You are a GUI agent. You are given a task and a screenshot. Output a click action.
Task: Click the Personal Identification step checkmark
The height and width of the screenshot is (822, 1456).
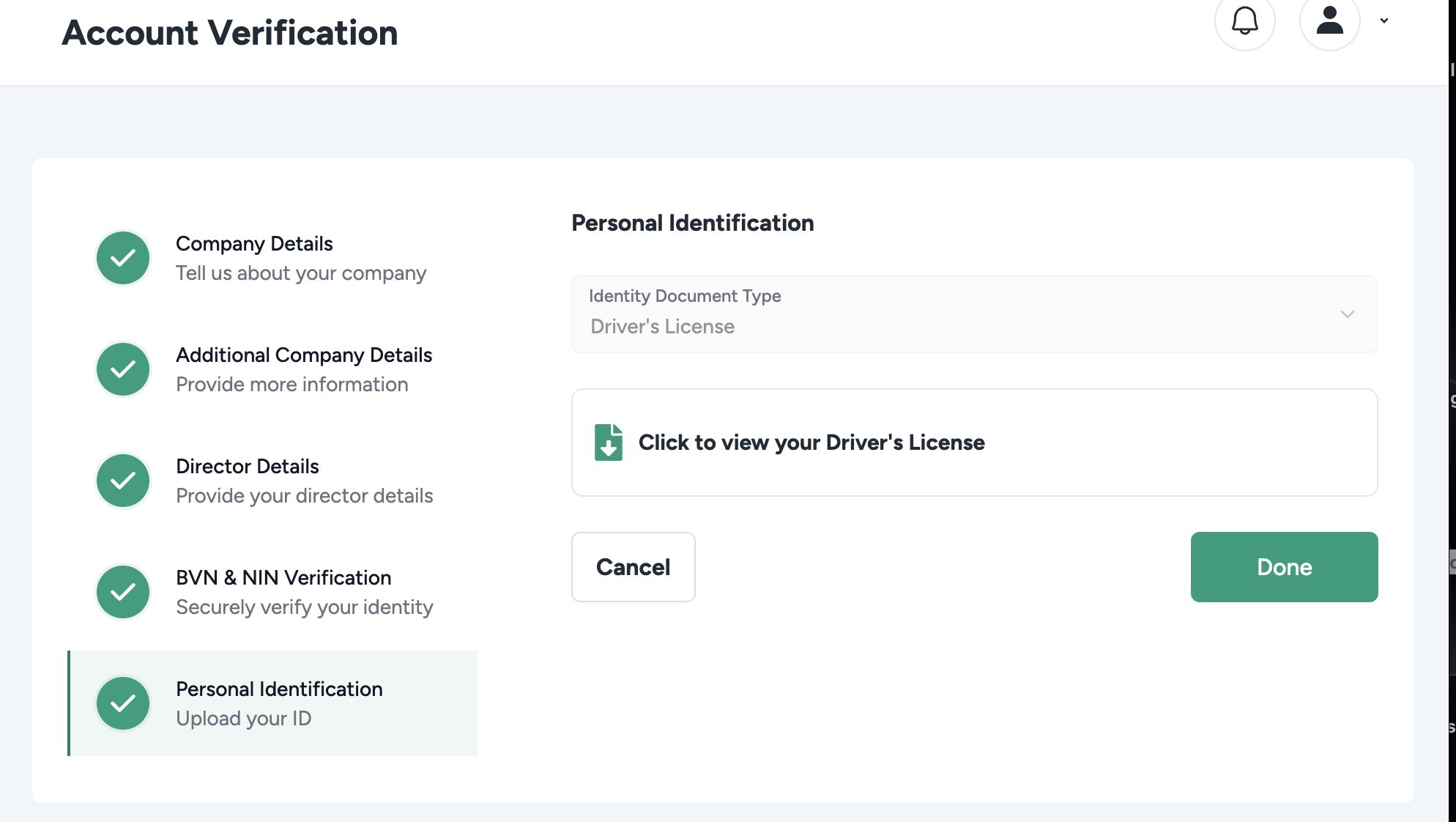click(x=123, y=703)
